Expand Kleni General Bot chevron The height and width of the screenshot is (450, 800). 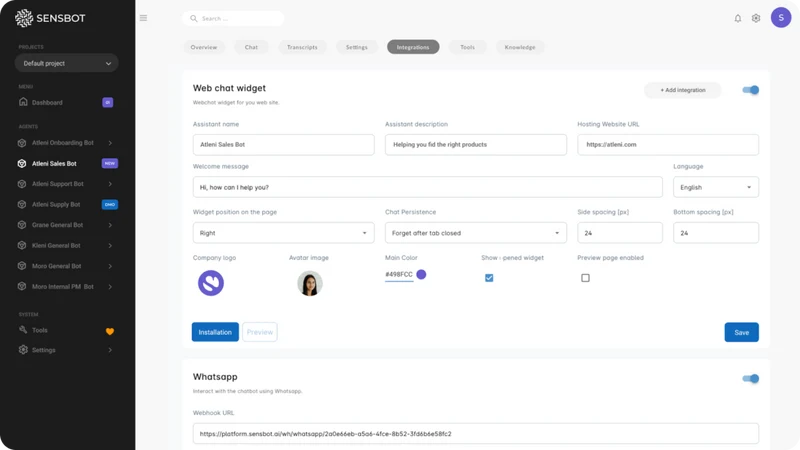110,245
